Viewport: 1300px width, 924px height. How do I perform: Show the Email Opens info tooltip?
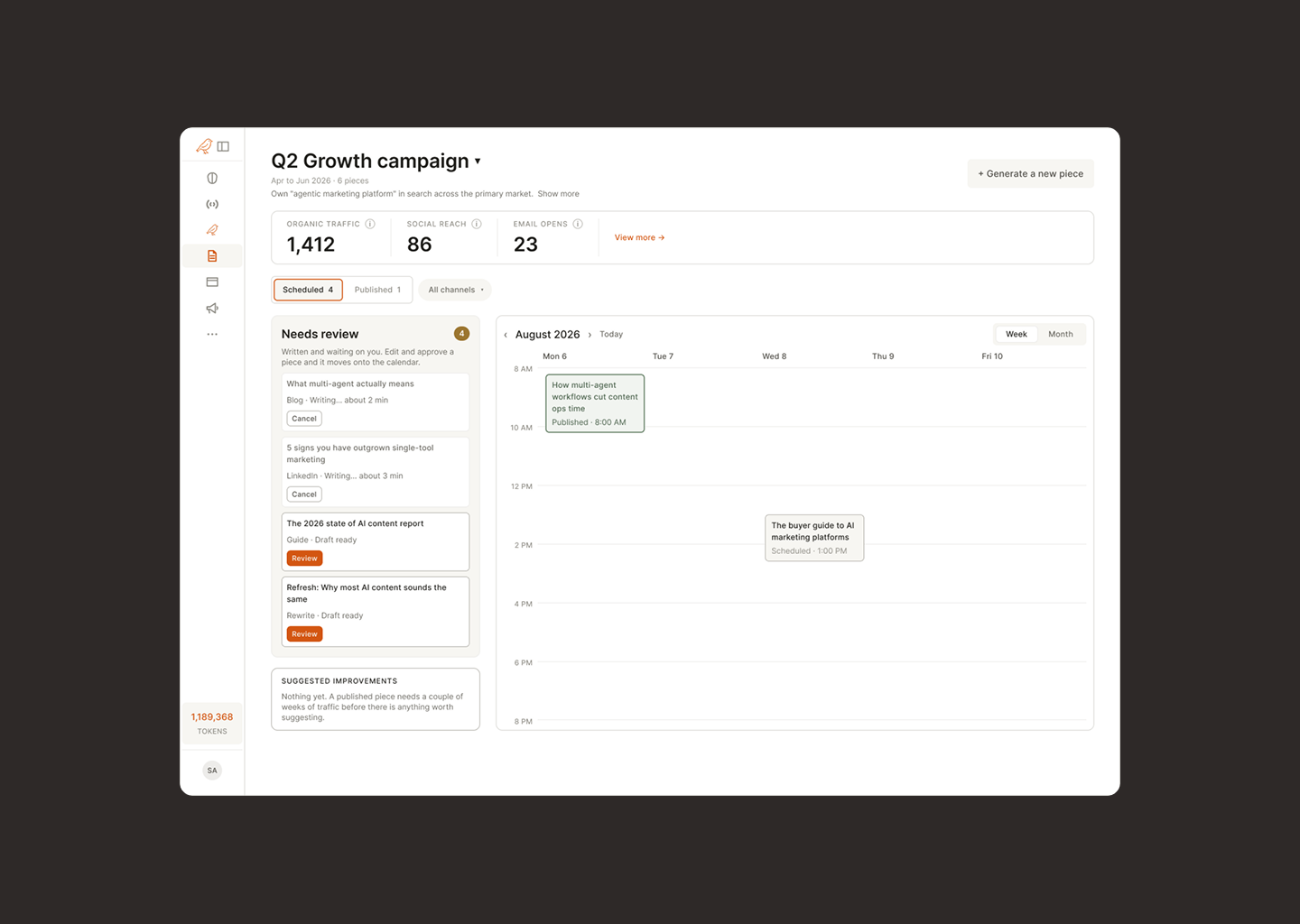(578, 224)
